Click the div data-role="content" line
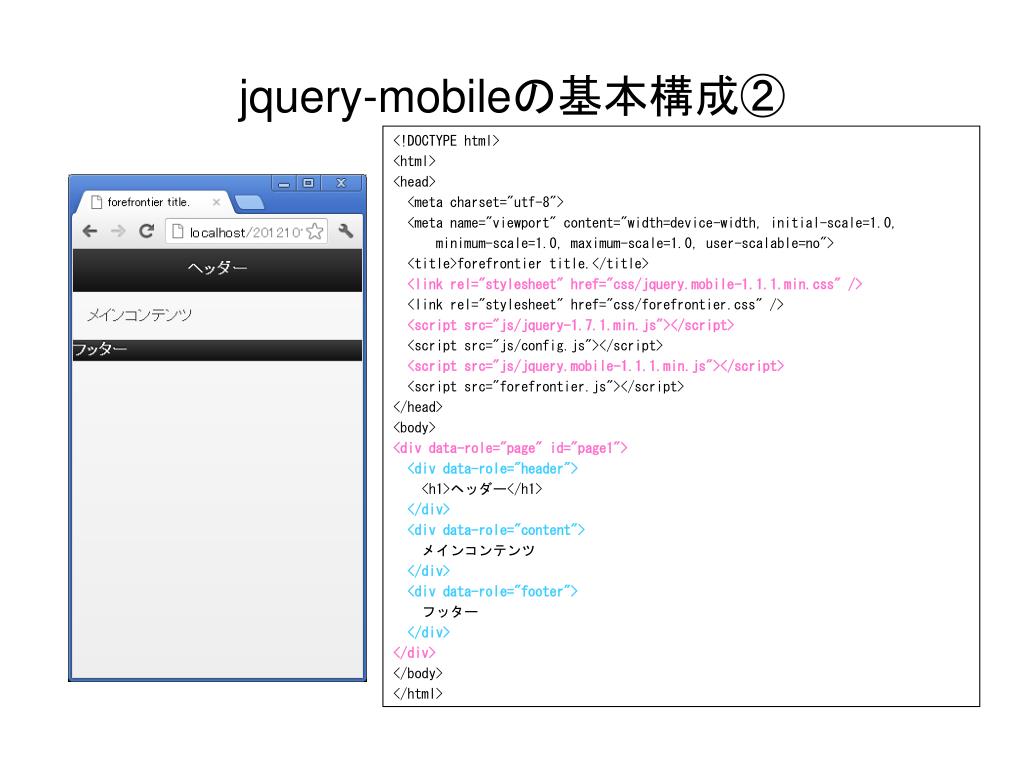This screenshot has height=768, width=1024. [x=496, y=530]
